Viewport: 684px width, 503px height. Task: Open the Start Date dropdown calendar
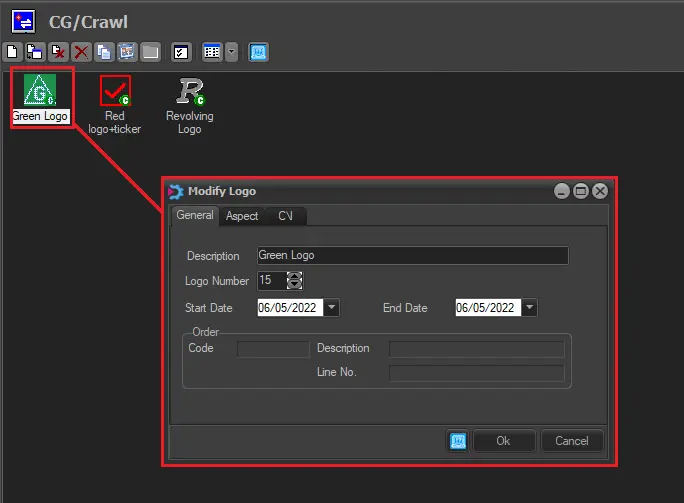pos(332,308)
